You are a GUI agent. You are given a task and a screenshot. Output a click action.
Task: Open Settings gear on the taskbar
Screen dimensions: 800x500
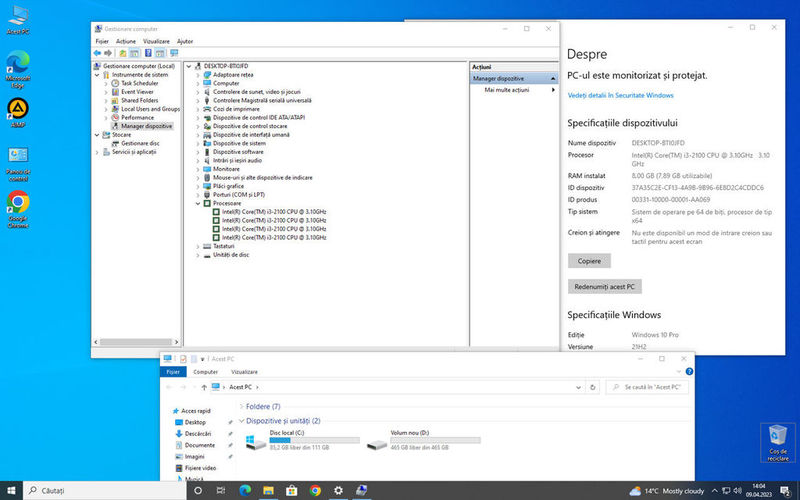(x=338, y=490)
